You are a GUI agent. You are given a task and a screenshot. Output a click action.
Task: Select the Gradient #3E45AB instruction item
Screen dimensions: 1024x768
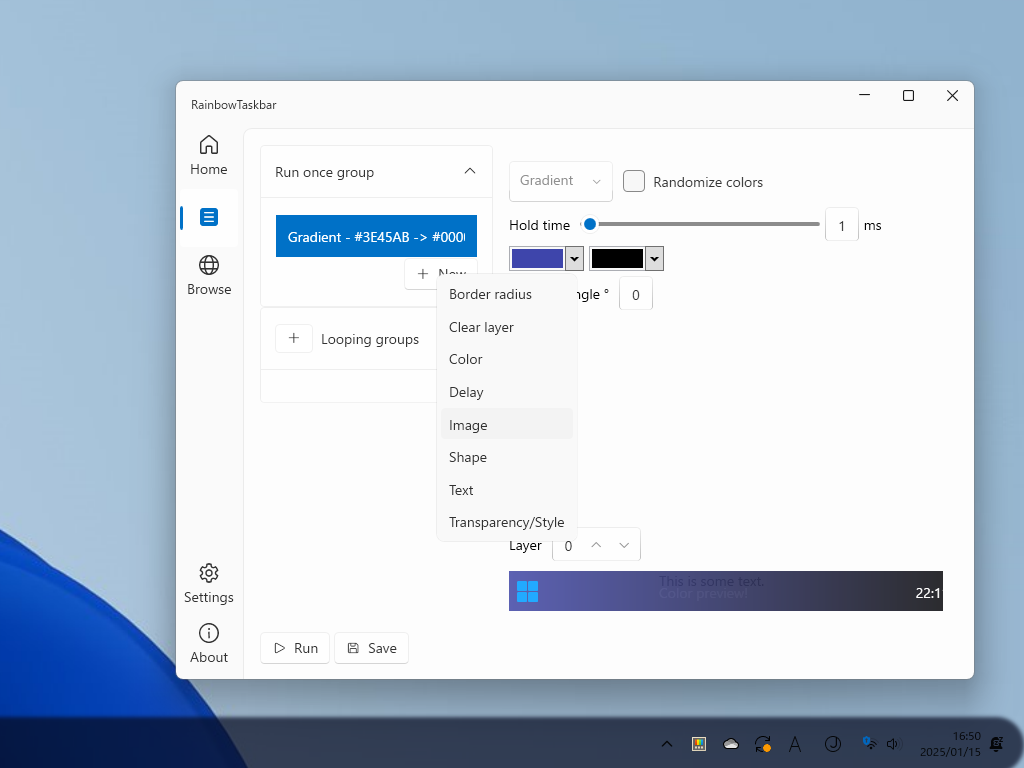(x=376, y=236)
